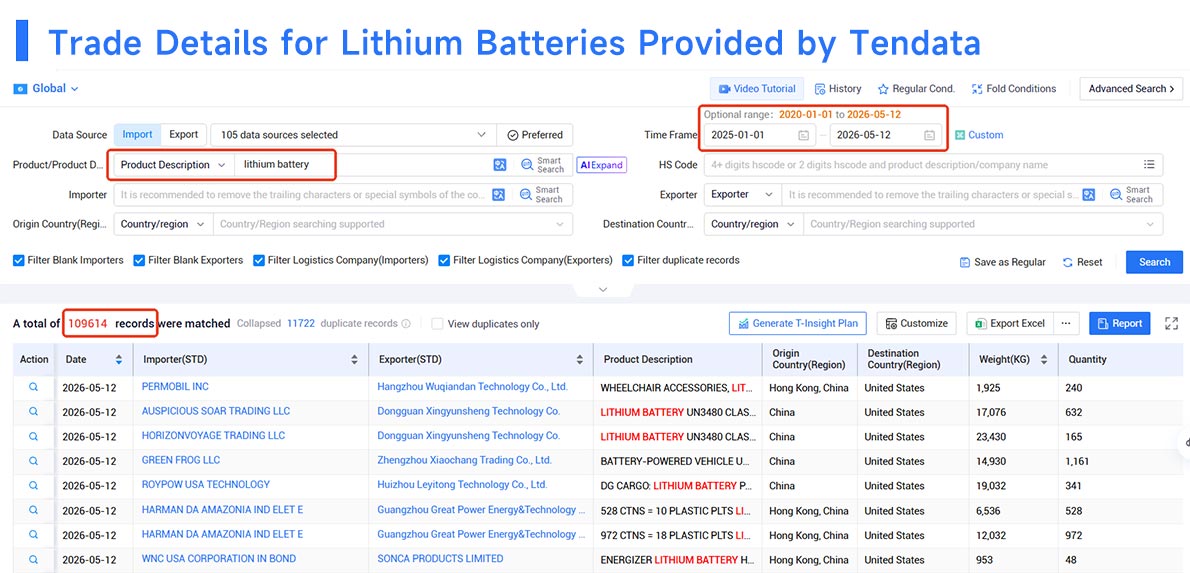This screenshot has width=1190, height=573.
Task: Toggle fullscreen table view icon
Action: (1171, 323)
